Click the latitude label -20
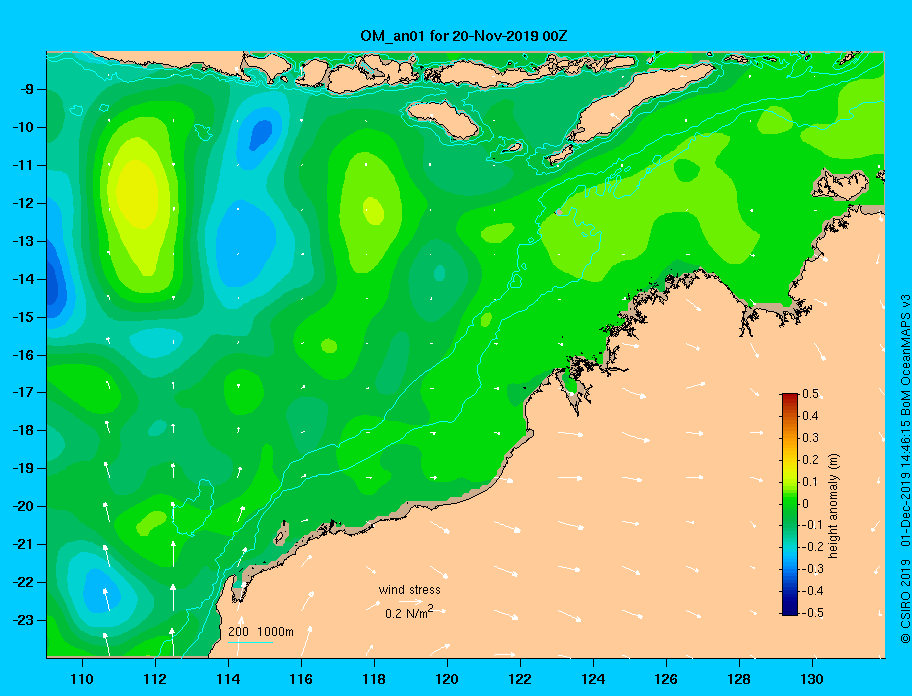The height and width of the screenshot is (696, 912). pyautogui.click(x=21, y=506)
